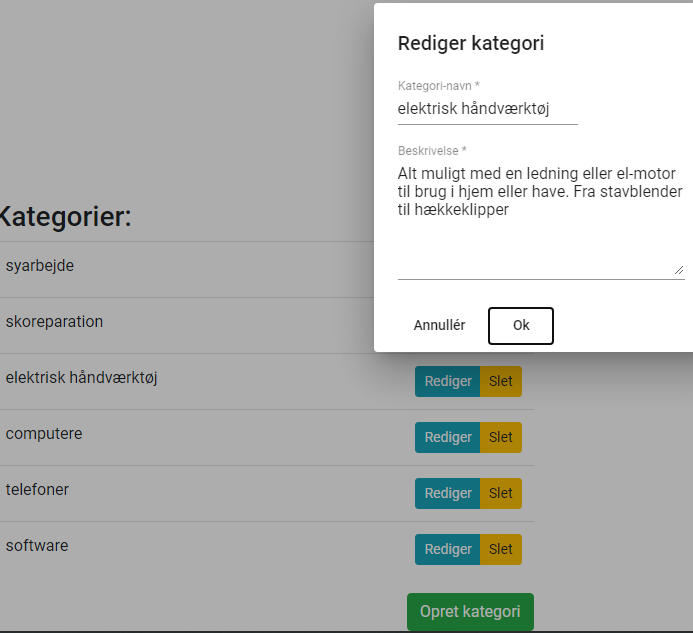Remove telefoner using Slet
Image resolution: width=693 pixels, height=633 pixels.
(x=501, y=493)
